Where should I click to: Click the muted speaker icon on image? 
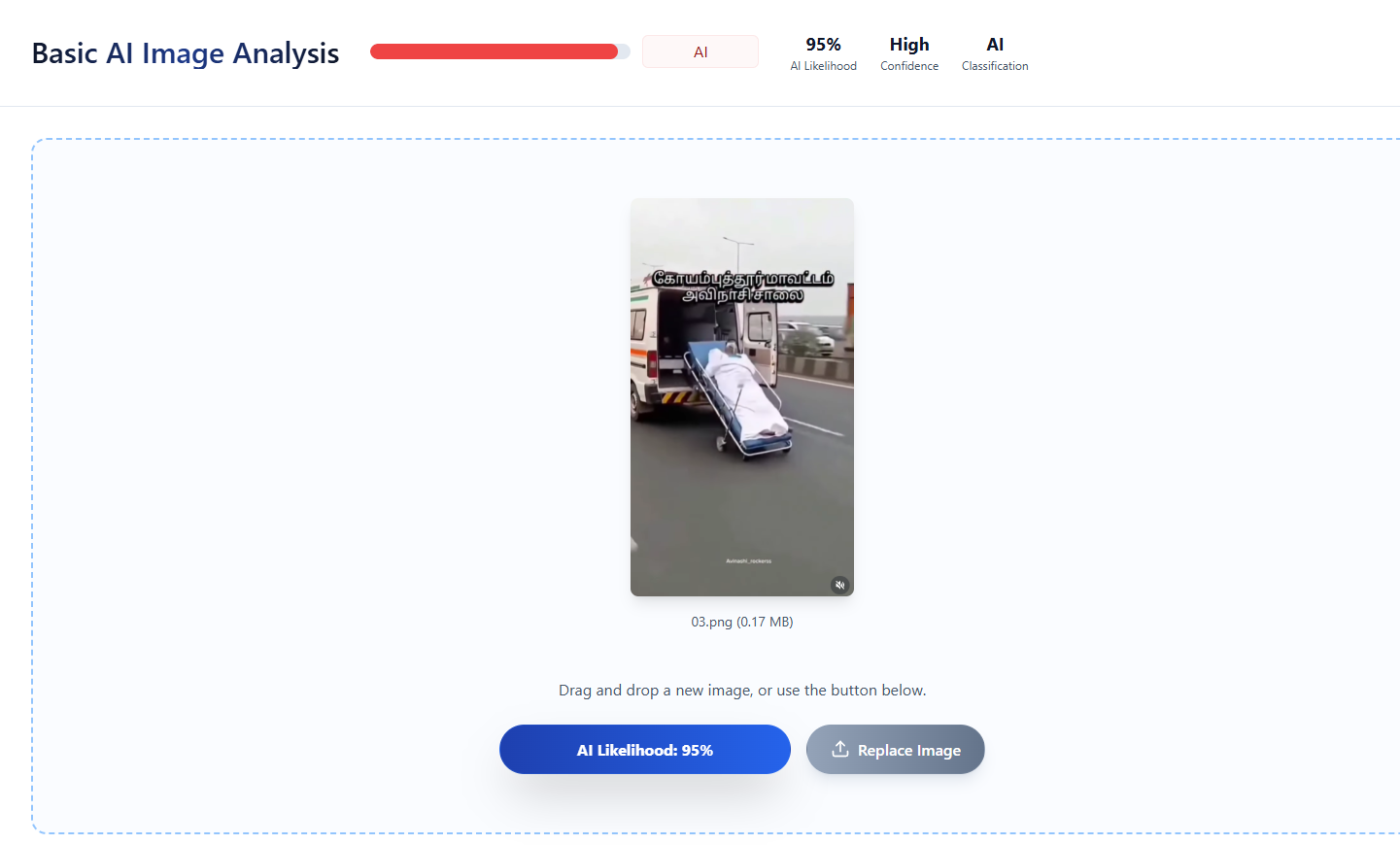click(x=840, y=585)
